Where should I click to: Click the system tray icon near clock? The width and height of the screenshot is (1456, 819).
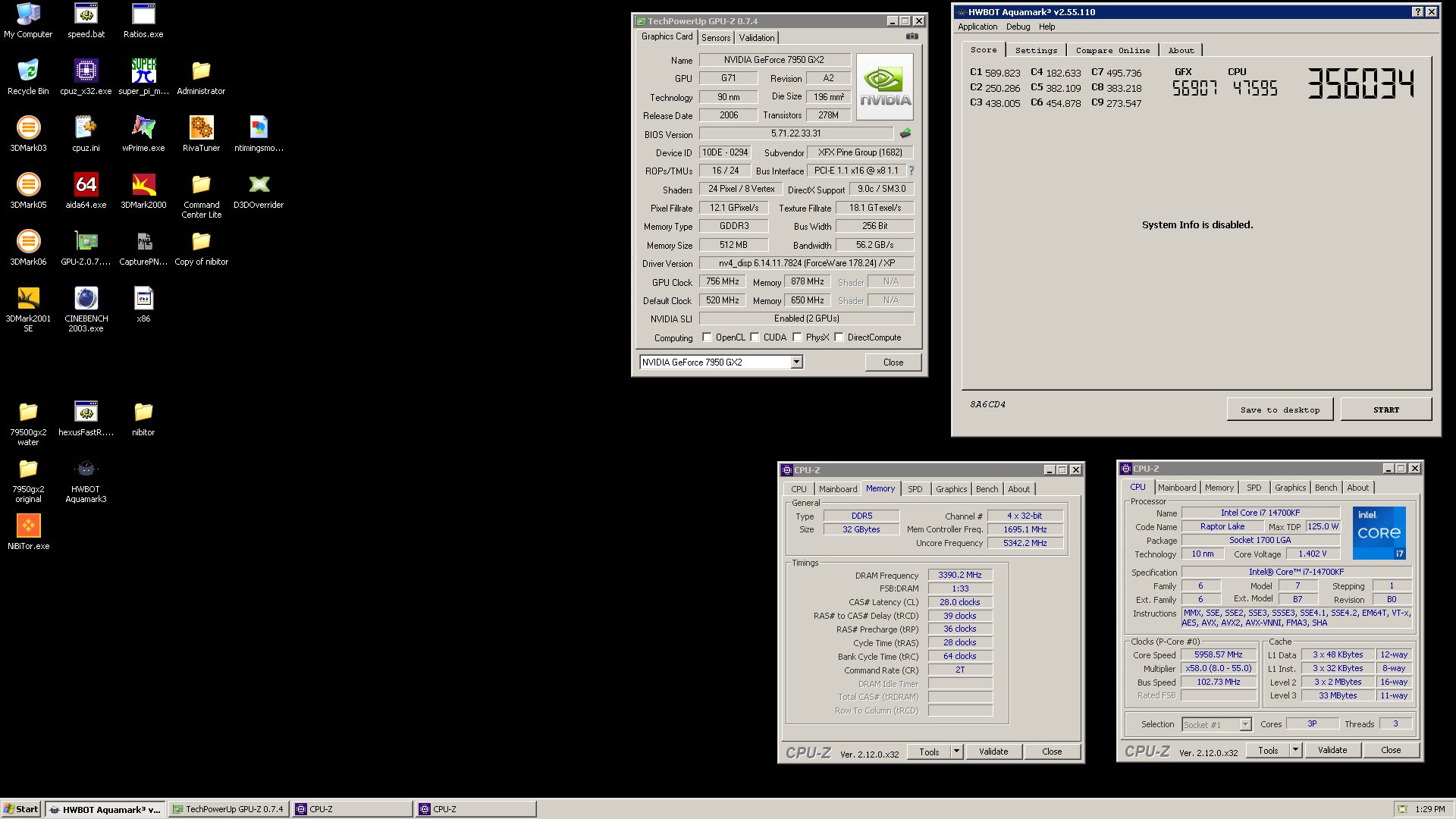(1402, 809)
